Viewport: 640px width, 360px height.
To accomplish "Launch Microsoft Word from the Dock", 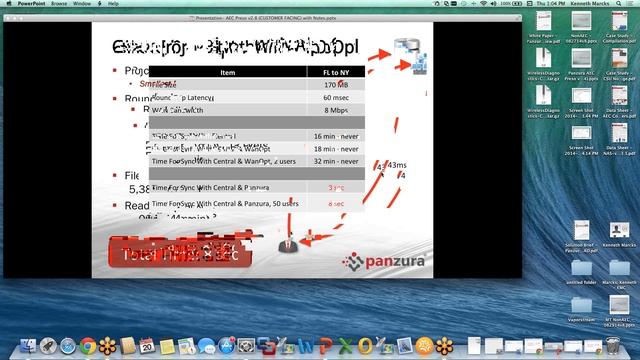I will click(306, 346).
